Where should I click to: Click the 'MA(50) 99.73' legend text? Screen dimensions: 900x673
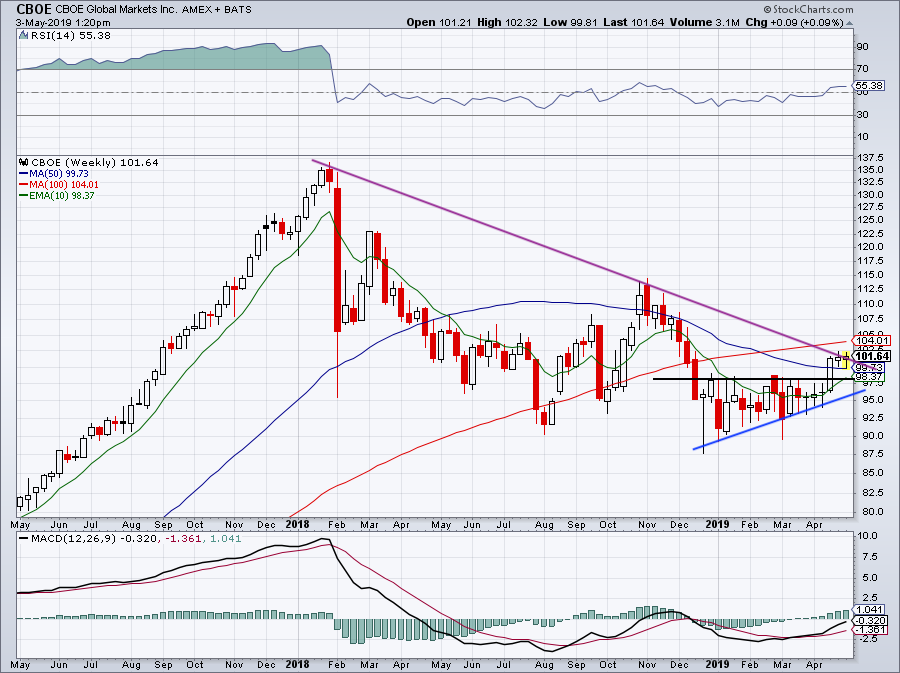[59, 173]
